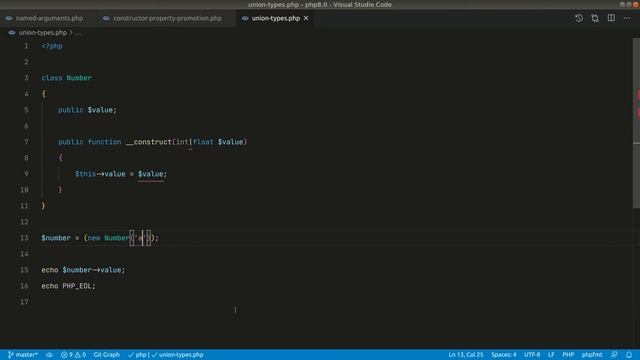The height and width of the screenshot is (360, 640).
Task: Change file encoding UTF-8
Action: pyautogui.click(x=532, y=355)
